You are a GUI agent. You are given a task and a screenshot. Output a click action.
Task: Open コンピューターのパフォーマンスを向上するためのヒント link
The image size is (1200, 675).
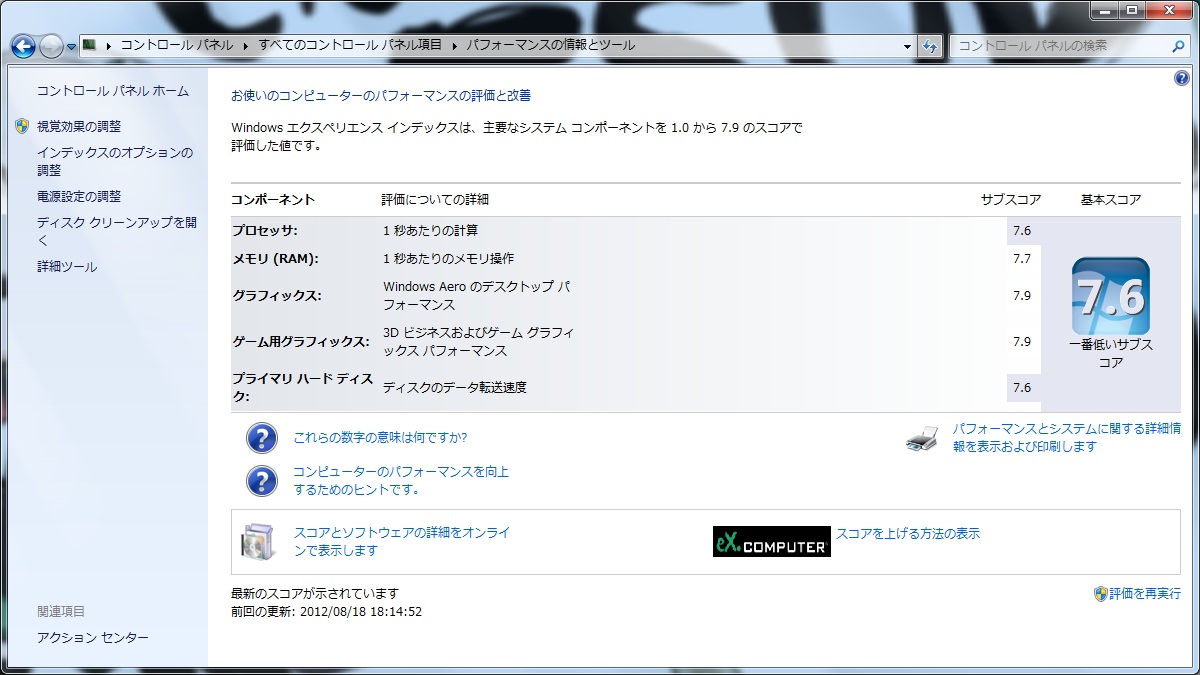click(401, 481)
